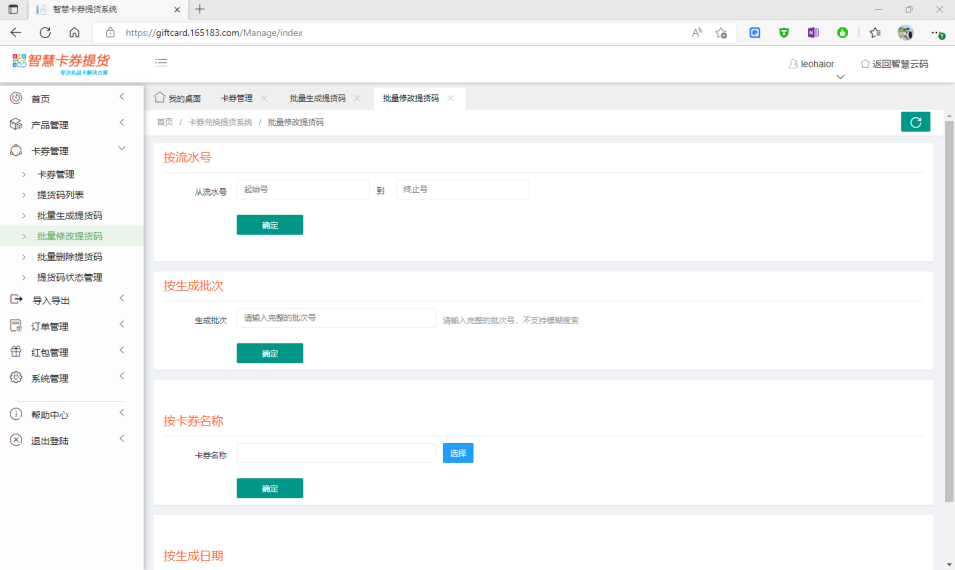The width and height of the screenshot is (955, 570).
Task: Click the 订单管理 sidebar icon
Action: point(16,325)
